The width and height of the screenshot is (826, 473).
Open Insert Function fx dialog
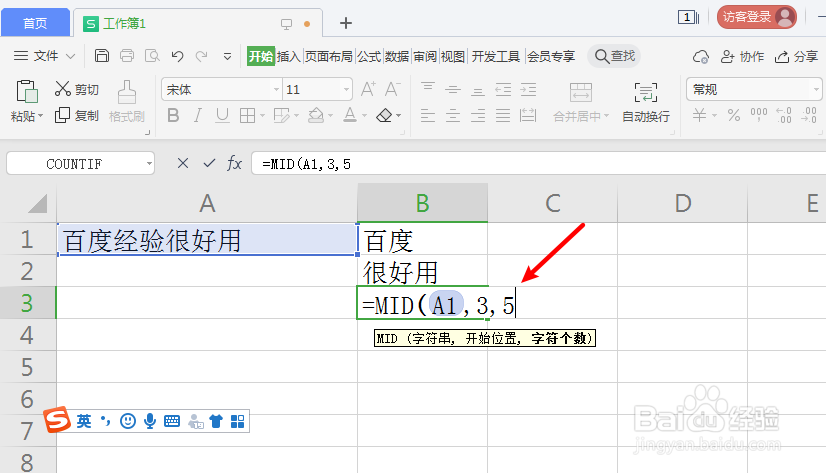point(234,163)
